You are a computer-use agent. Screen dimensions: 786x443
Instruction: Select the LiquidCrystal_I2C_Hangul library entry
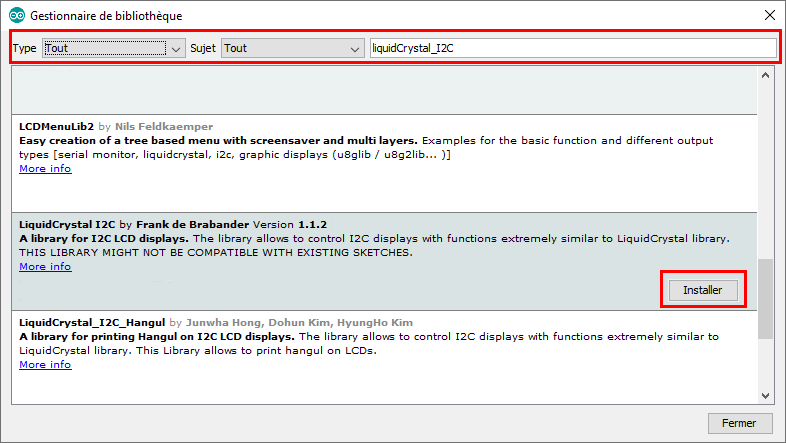coord(384,357)
